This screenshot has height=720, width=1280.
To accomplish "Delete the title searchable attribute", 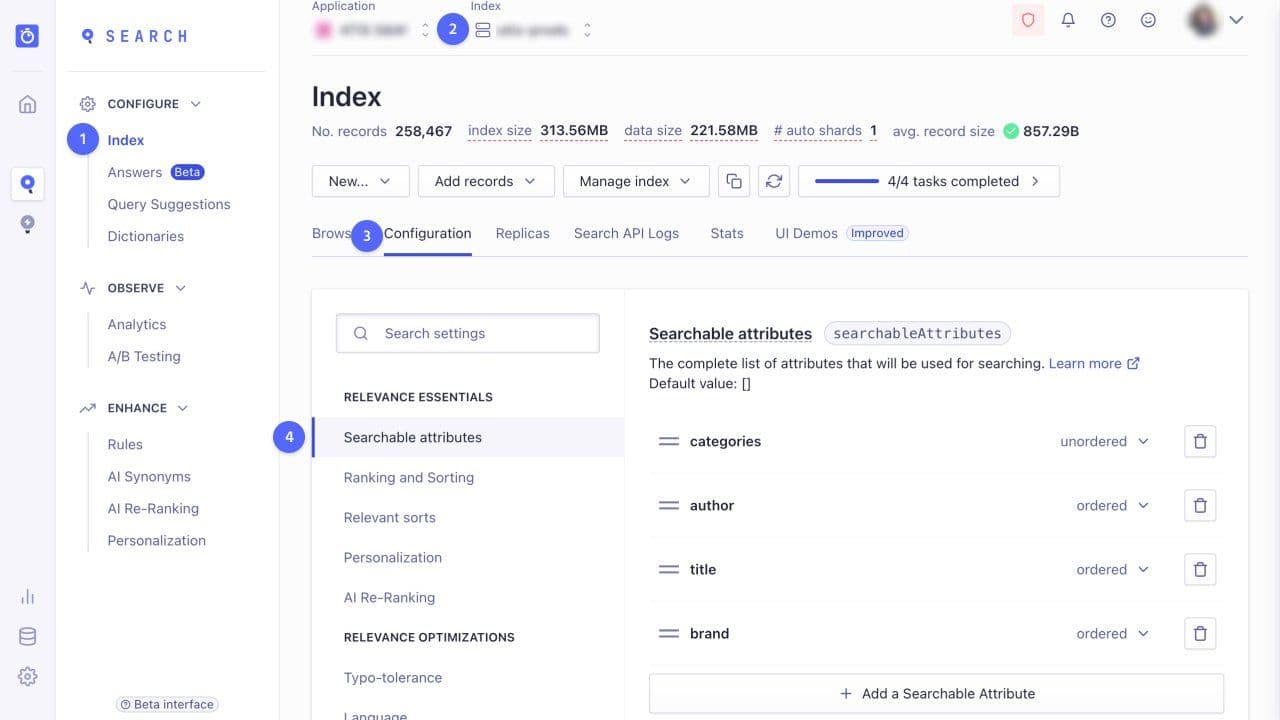I will [x=1200, y=569].
